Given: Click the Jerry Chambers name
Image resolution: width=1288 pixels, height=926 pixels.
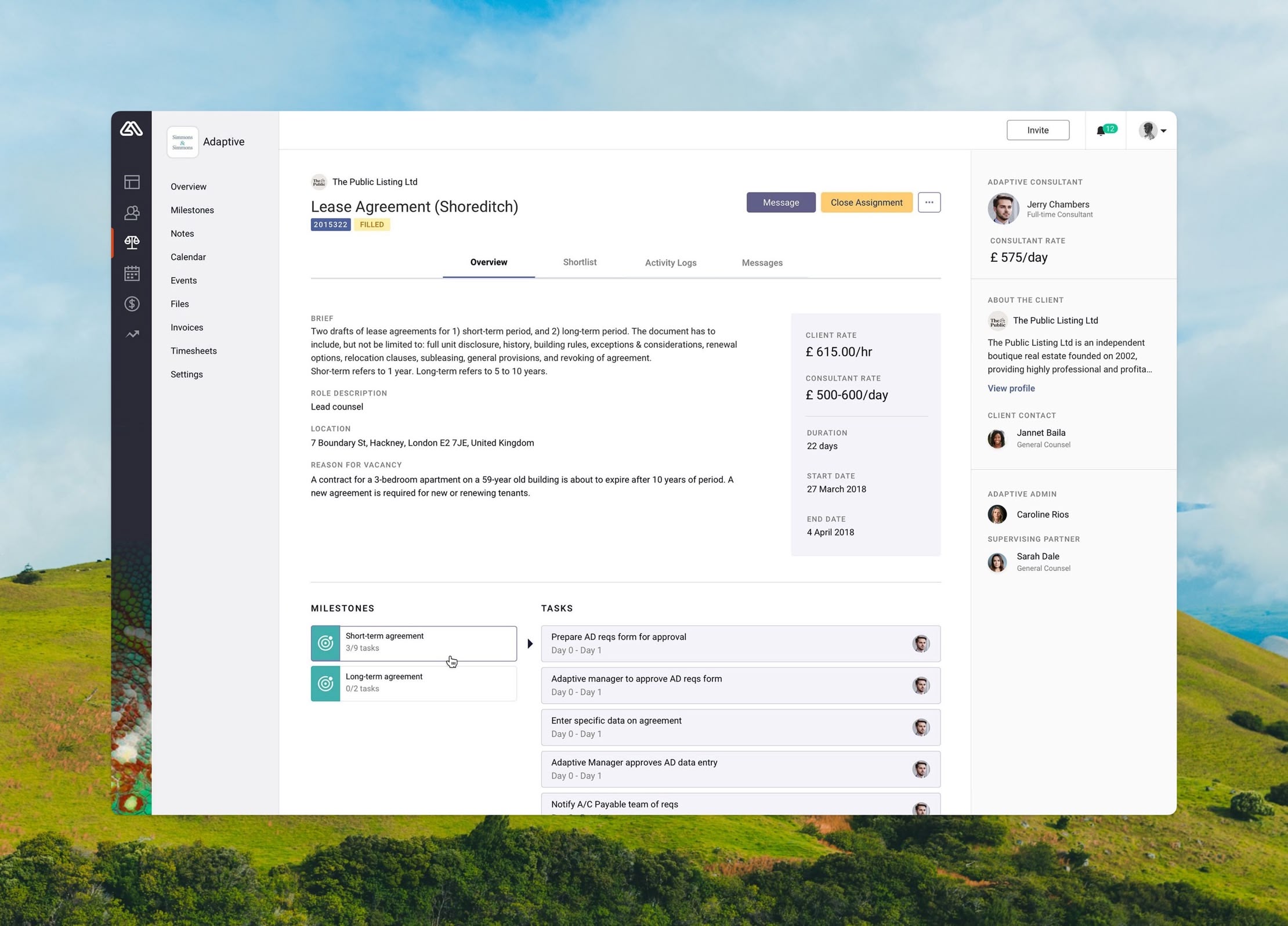Looking at the screenshot, I should pos(1058,204).
